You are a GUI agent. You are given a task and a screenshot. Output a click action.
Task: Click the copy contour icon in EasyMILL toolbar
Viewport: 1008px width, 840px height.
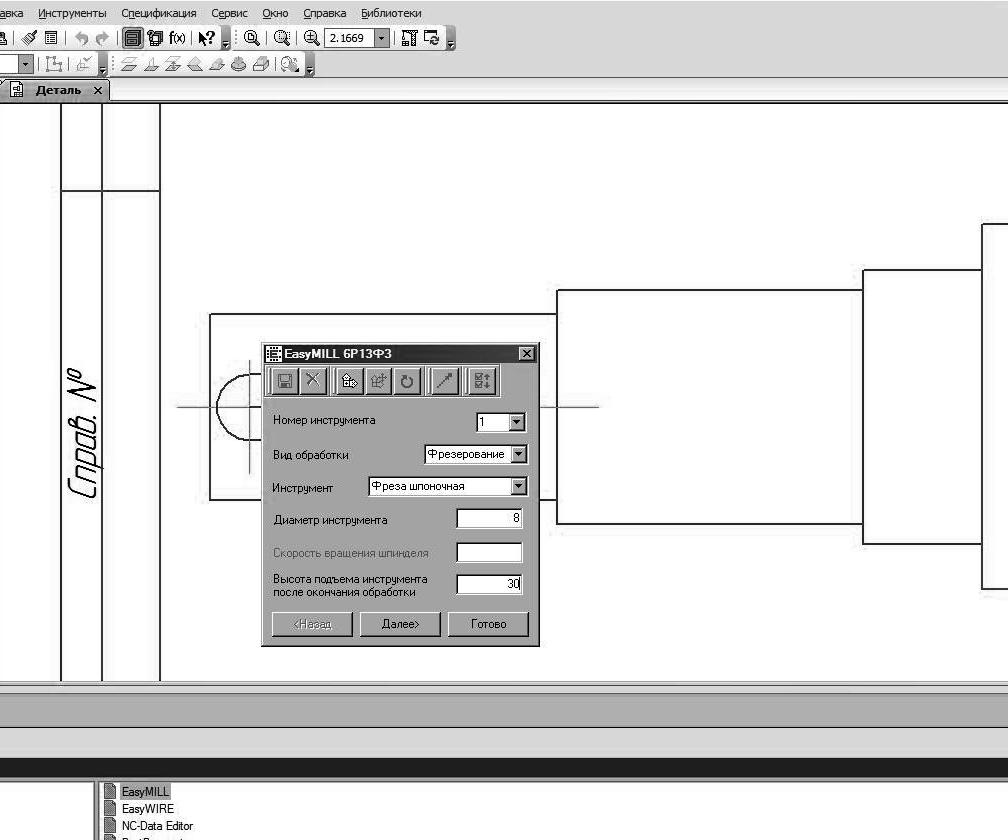coord(350,381)
